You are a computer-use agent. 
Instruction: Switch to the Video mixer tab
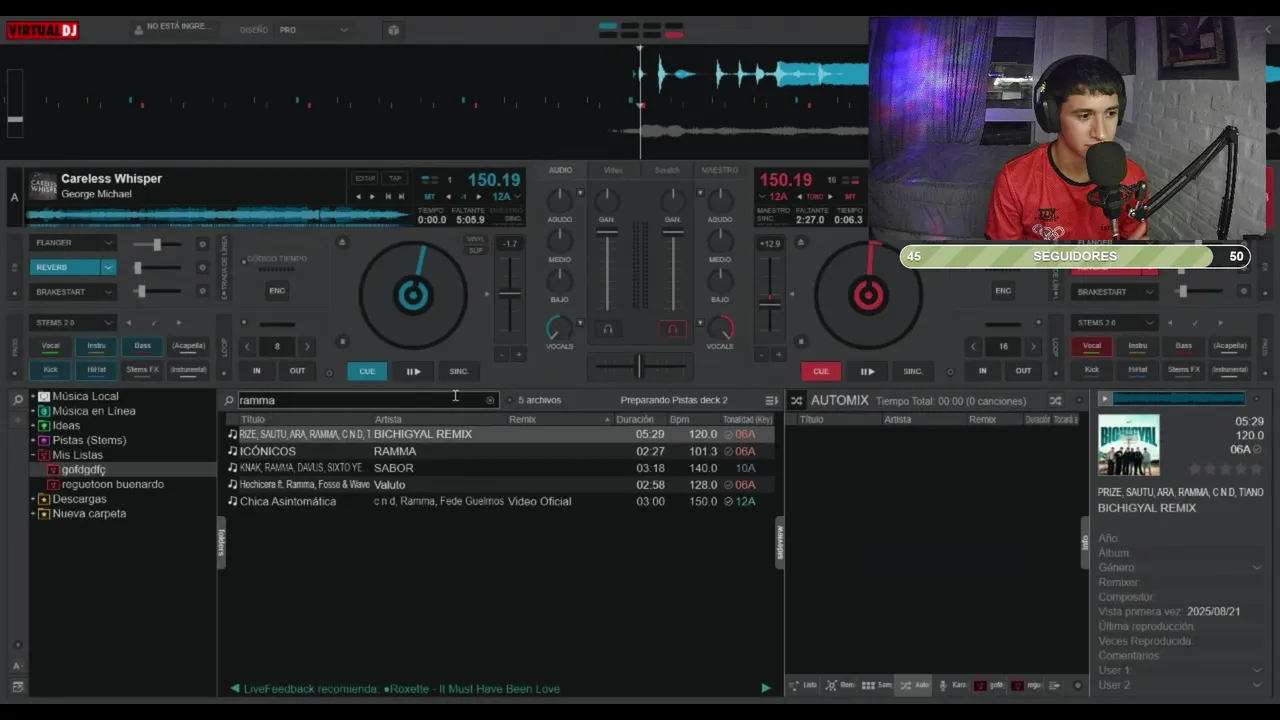pyautogui.click(x=613, y=170)
